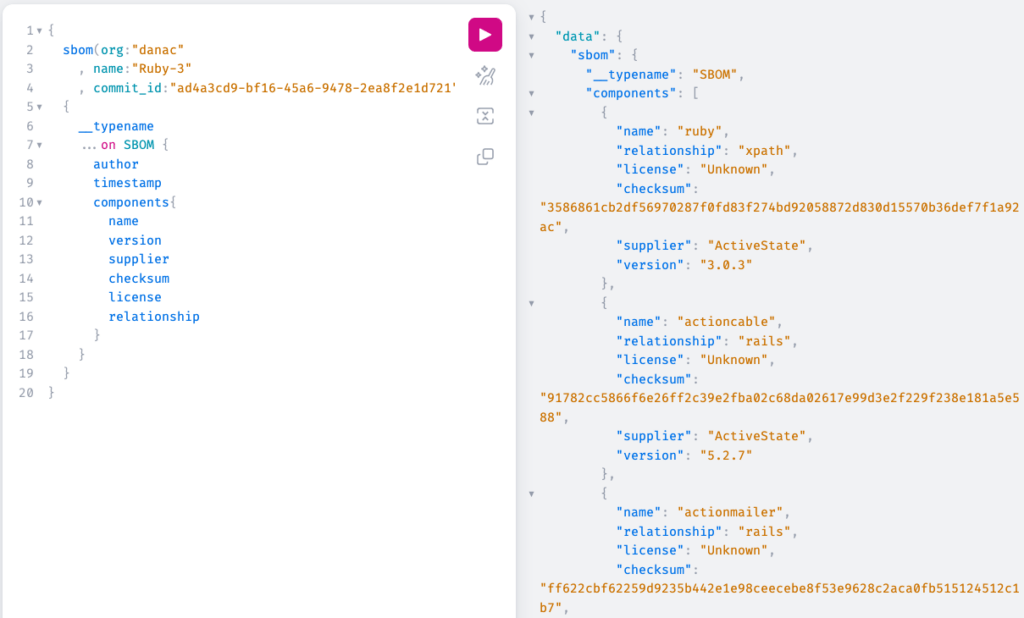Run the query with the pink play button

pyautogui.click(x=485, y=34)
